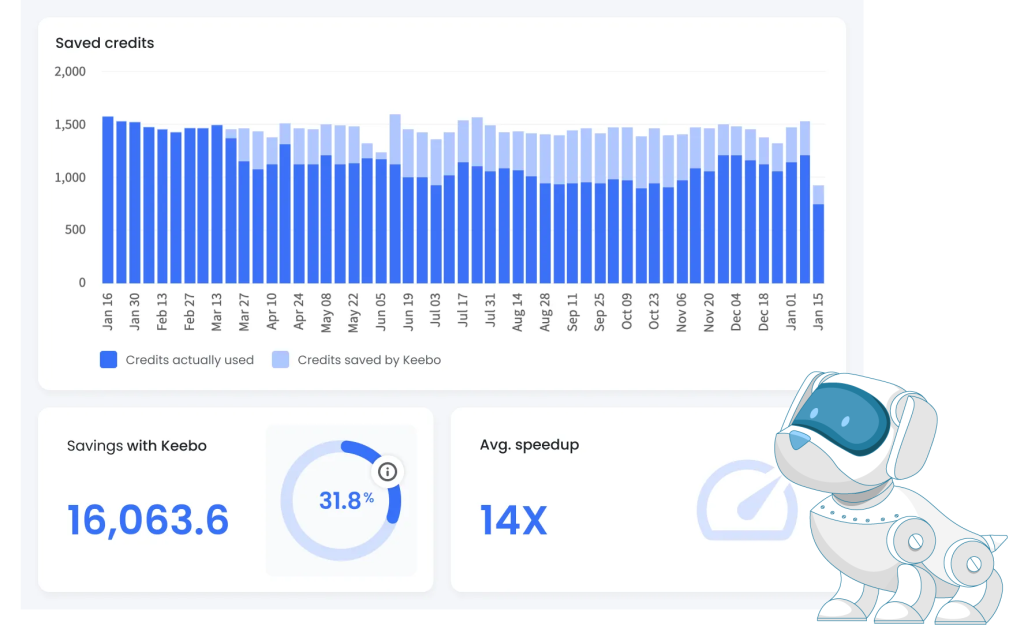Click the 31.8% savings donut progress ring
The height and width of the screenshot is (629, 1024).
click(341, 500)
